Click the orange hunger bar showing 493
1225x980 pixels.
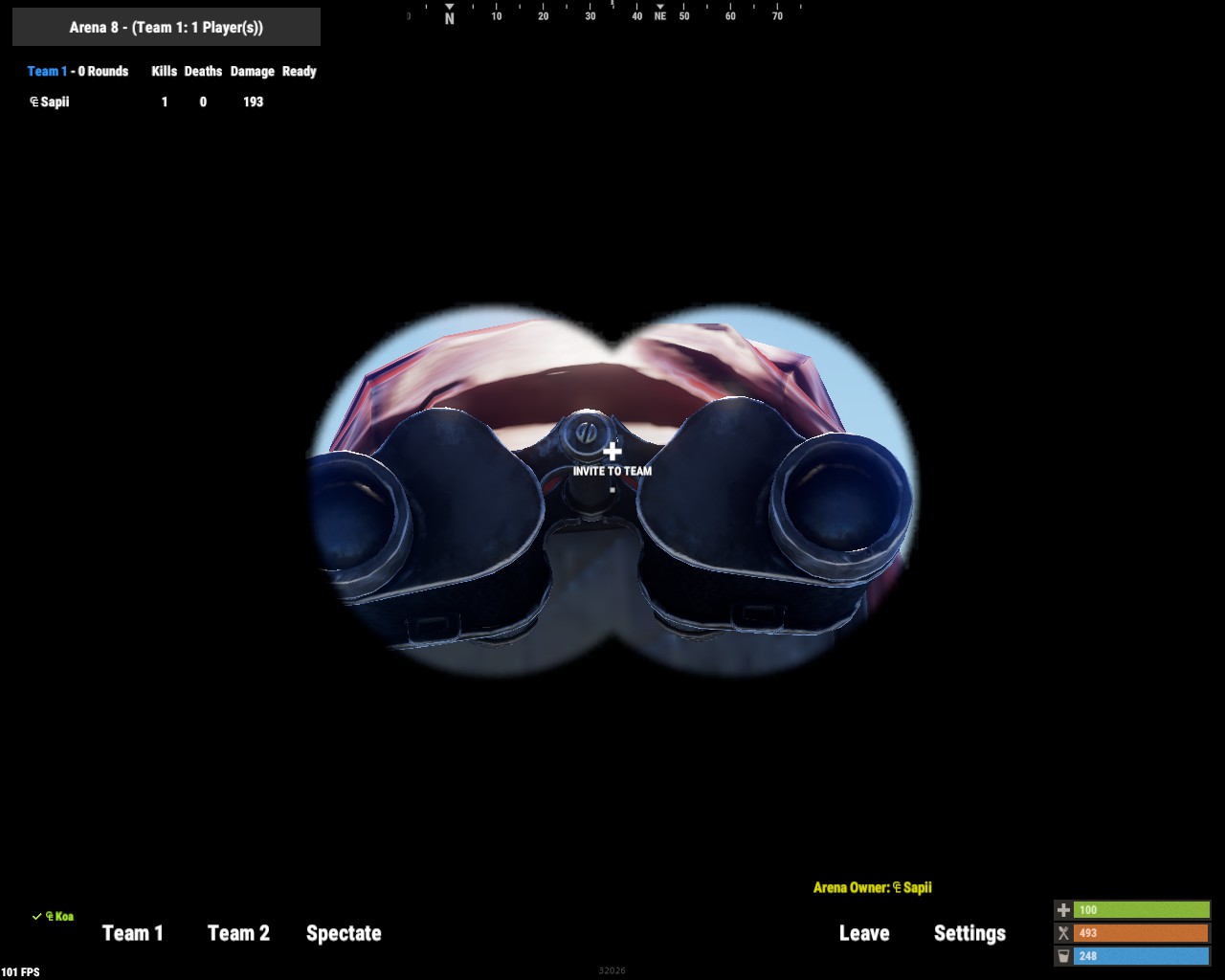[1142, 933]
